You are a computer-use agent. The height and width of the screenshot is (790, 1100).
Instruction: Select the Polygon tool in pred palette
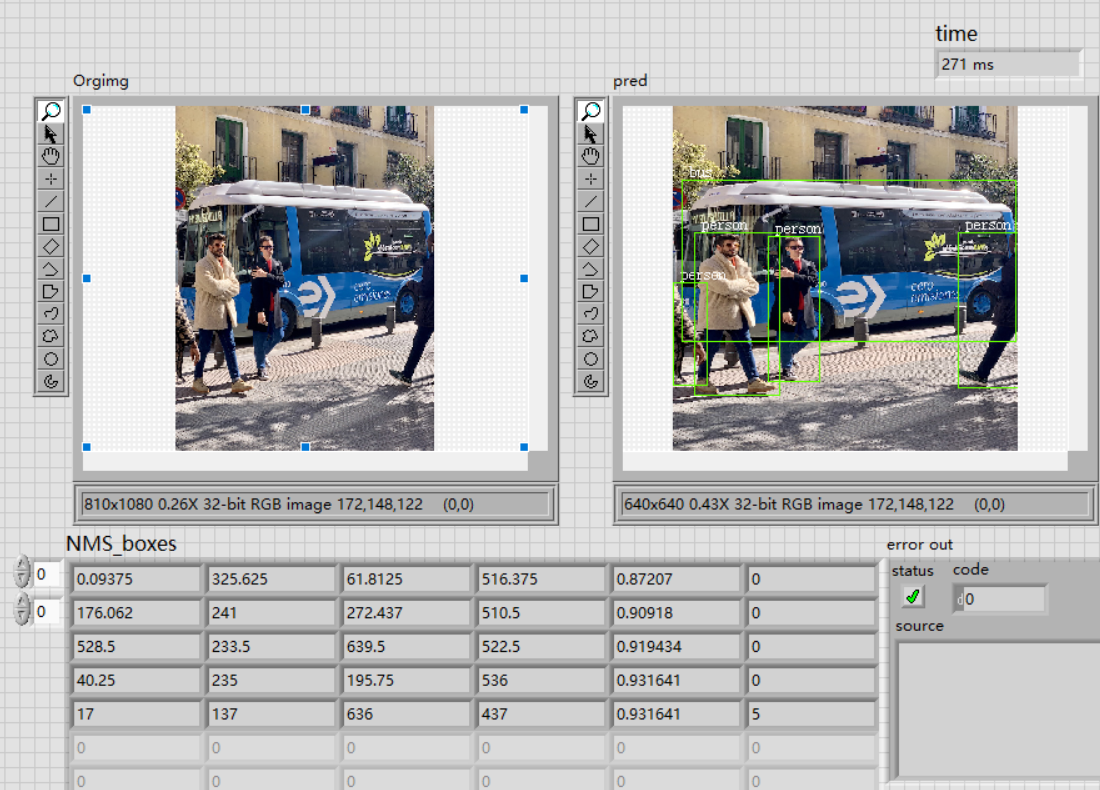click(x=591, y=291)
